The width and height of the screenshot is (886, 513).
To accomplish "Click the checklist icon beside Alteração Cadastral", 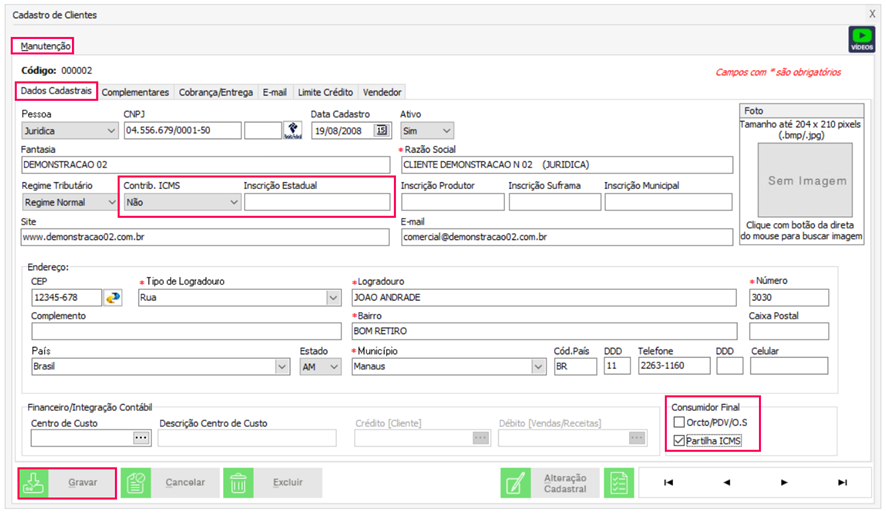I will click(x=619, y=483).
